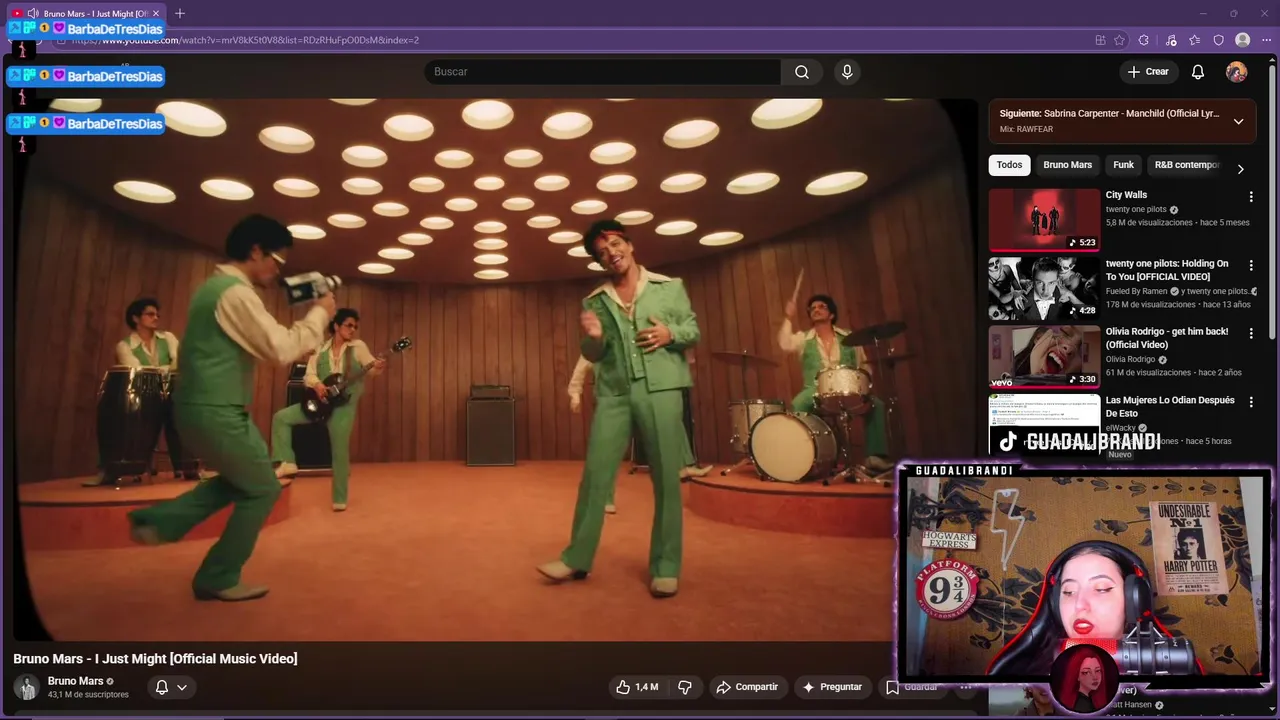Open the Bruno Mars channel name link
Screen dimensions: 1280x720
pyautogui.click(x=75, y=681)
